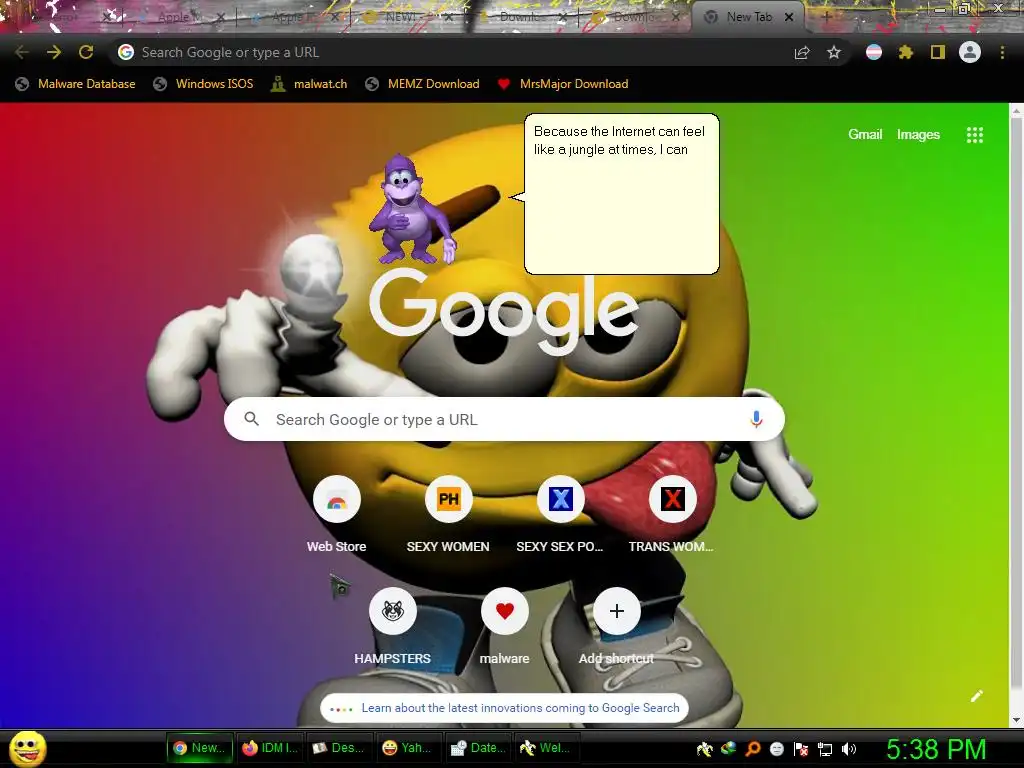Open the MEMZ Download bookmark
The image size is (1024, 768).
(423, 84)
